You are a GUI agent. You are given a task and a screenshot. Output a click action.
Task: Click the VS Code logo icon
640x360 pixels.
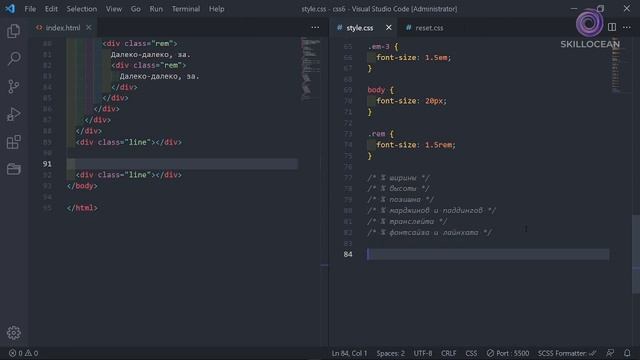point(10,9)
